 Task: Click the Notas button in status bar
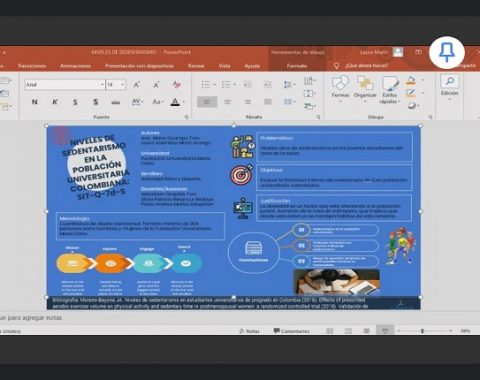pos(249,331)
